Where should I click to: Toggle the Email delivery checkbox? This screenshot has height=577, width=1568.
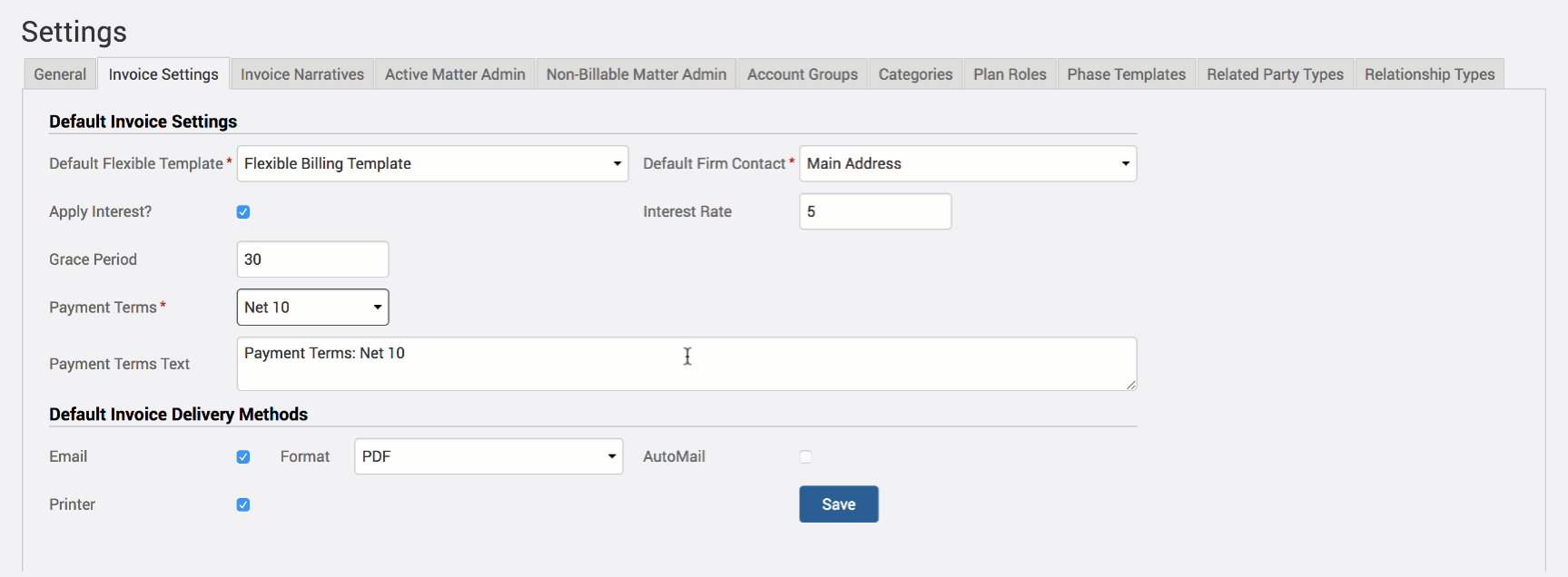(243, 457)
